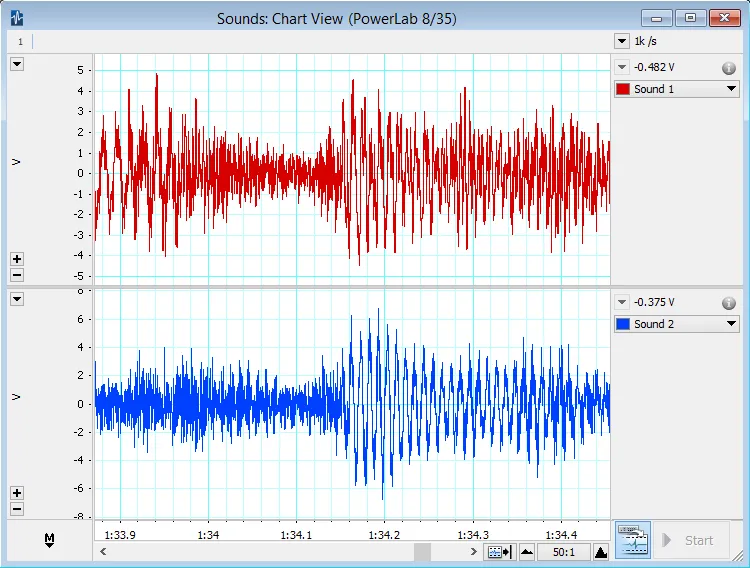The image size is (750, 568).
Task: Zoom out Sound 1 amplitude with minus button
Action: pos(17,275)
